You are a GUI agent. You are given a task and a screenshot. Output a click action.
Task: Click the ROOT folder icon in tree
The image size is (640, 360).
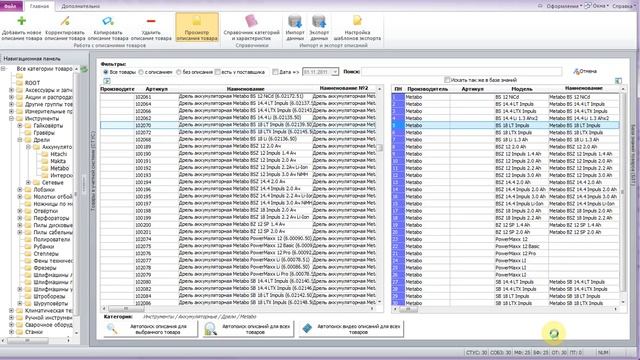pyautogui.click(x=20, y=83)
